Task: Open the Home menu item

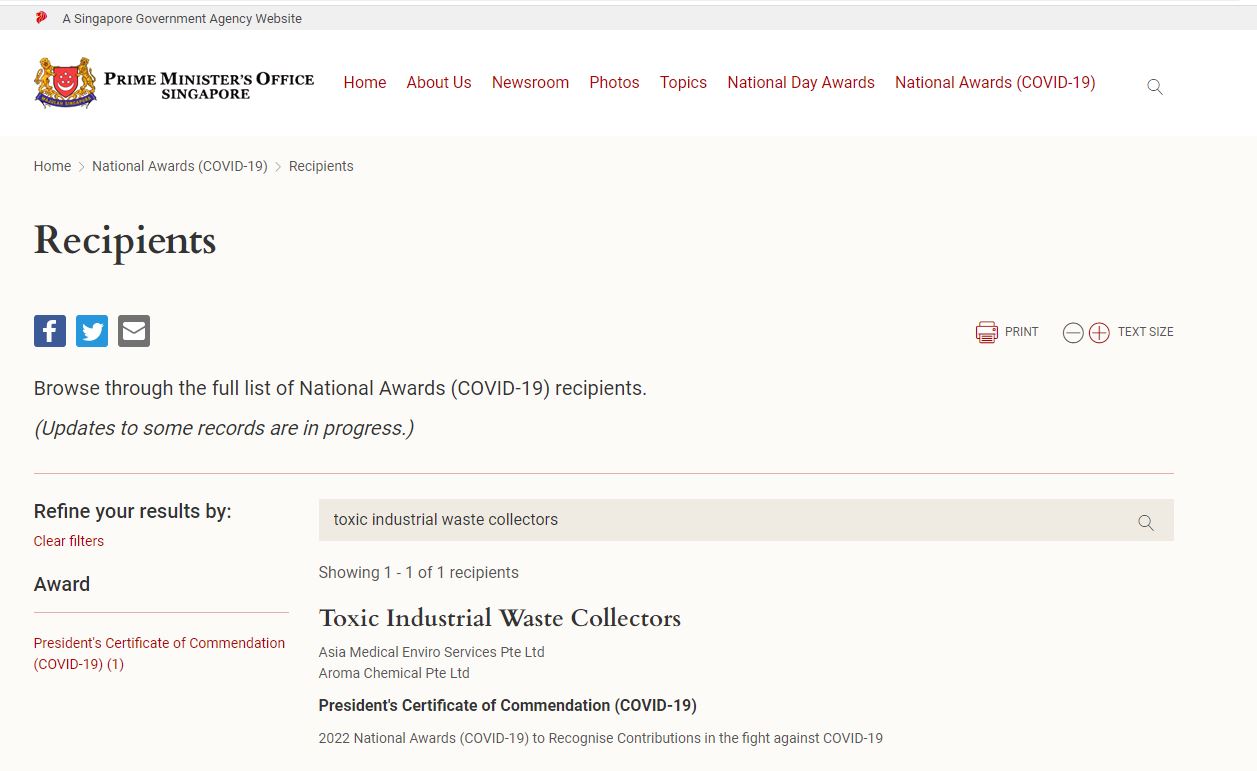Action: coord(365,83)
